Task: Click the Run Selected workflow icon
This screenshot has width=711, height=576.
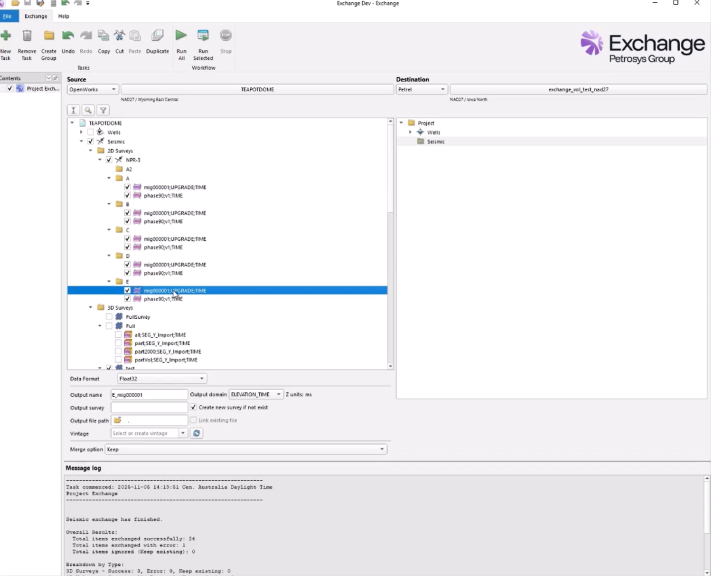Action: 203,37
